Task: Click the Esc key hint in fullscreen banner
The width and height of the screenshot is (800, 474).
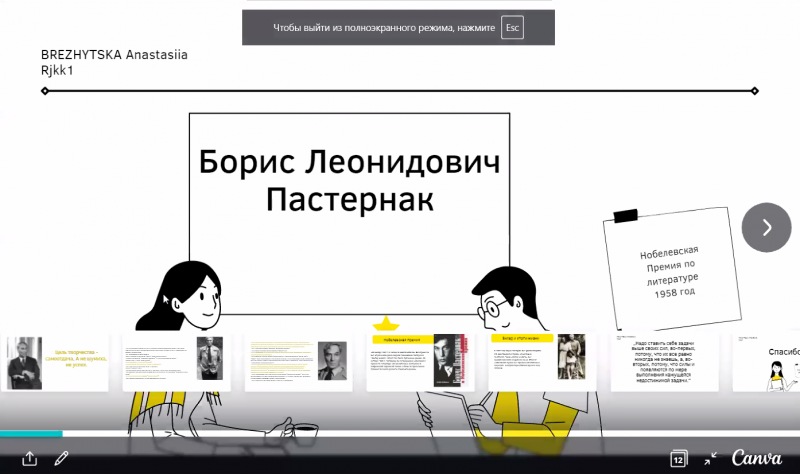Action: point(513,28)
